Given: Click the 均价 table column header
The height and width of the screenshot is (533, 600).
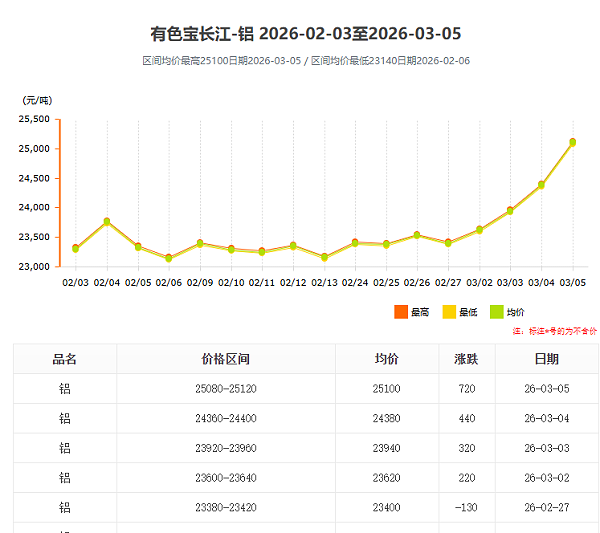Looking at the screenshot, I should click(x=387, y=359).
